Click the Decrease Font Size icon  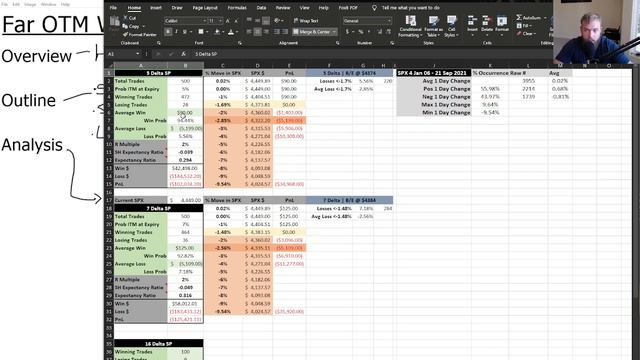coord(235,21)
